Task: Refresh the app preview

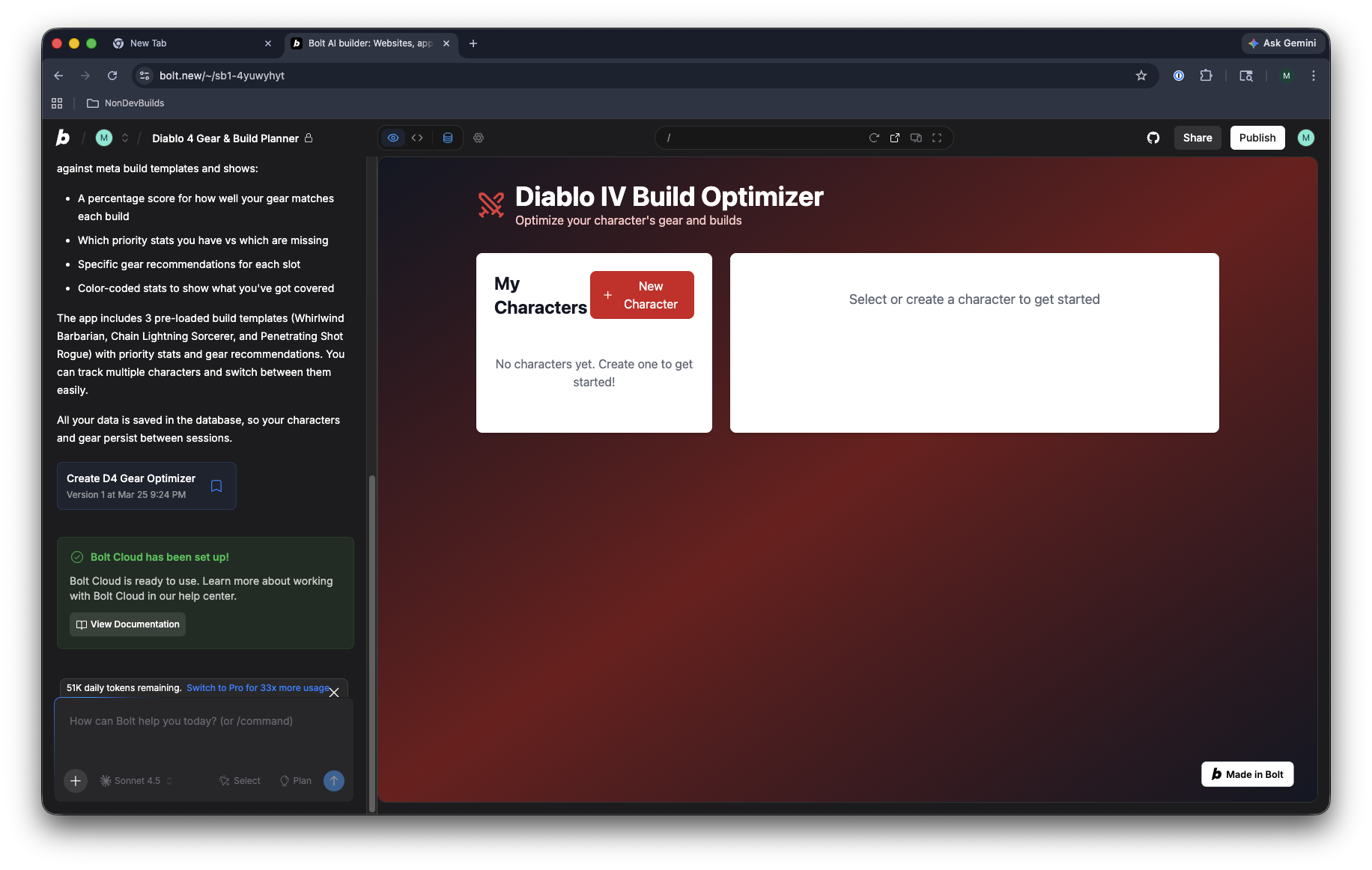Action: click(x=874, y=138)
